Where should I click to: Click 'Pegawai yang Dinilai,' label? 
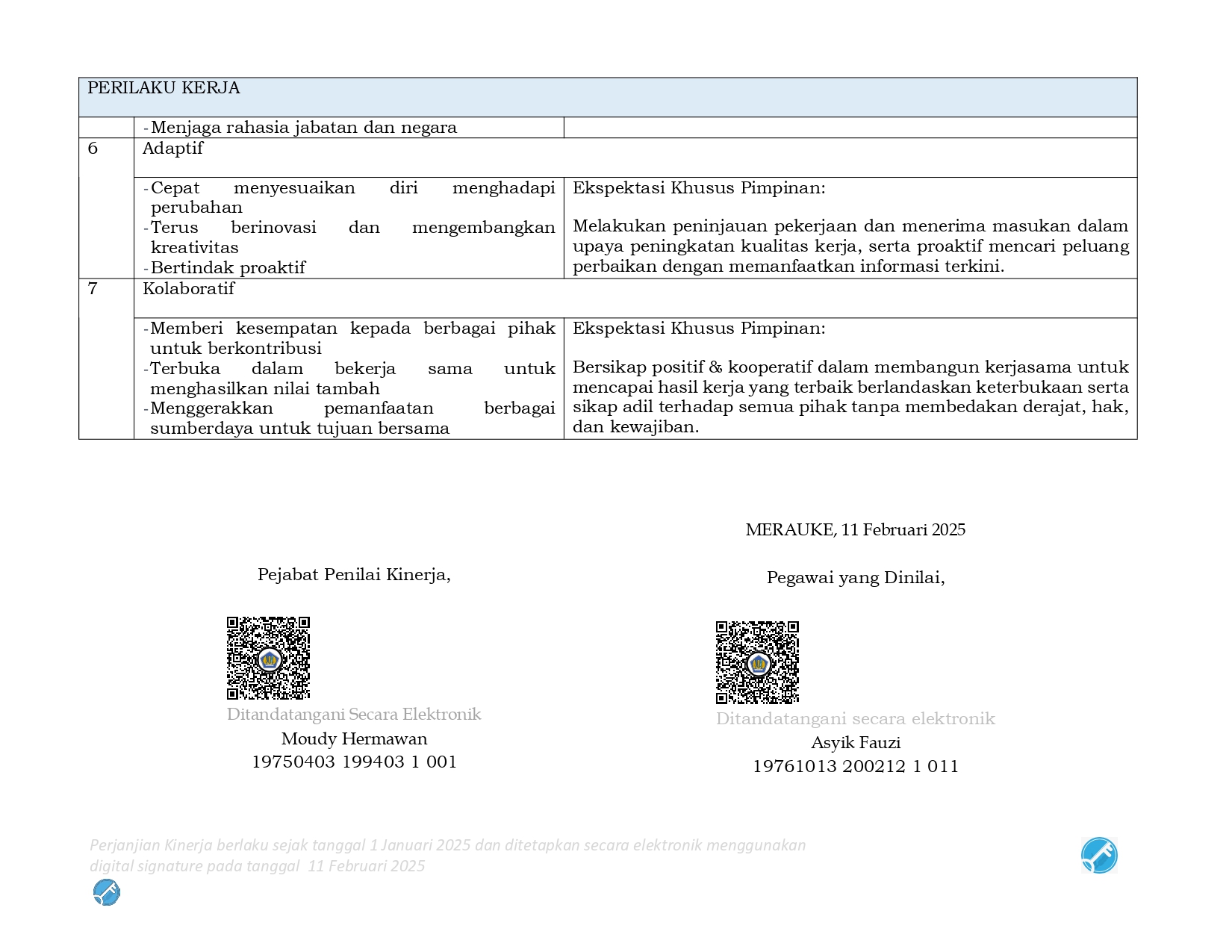[x=856, y=577]
